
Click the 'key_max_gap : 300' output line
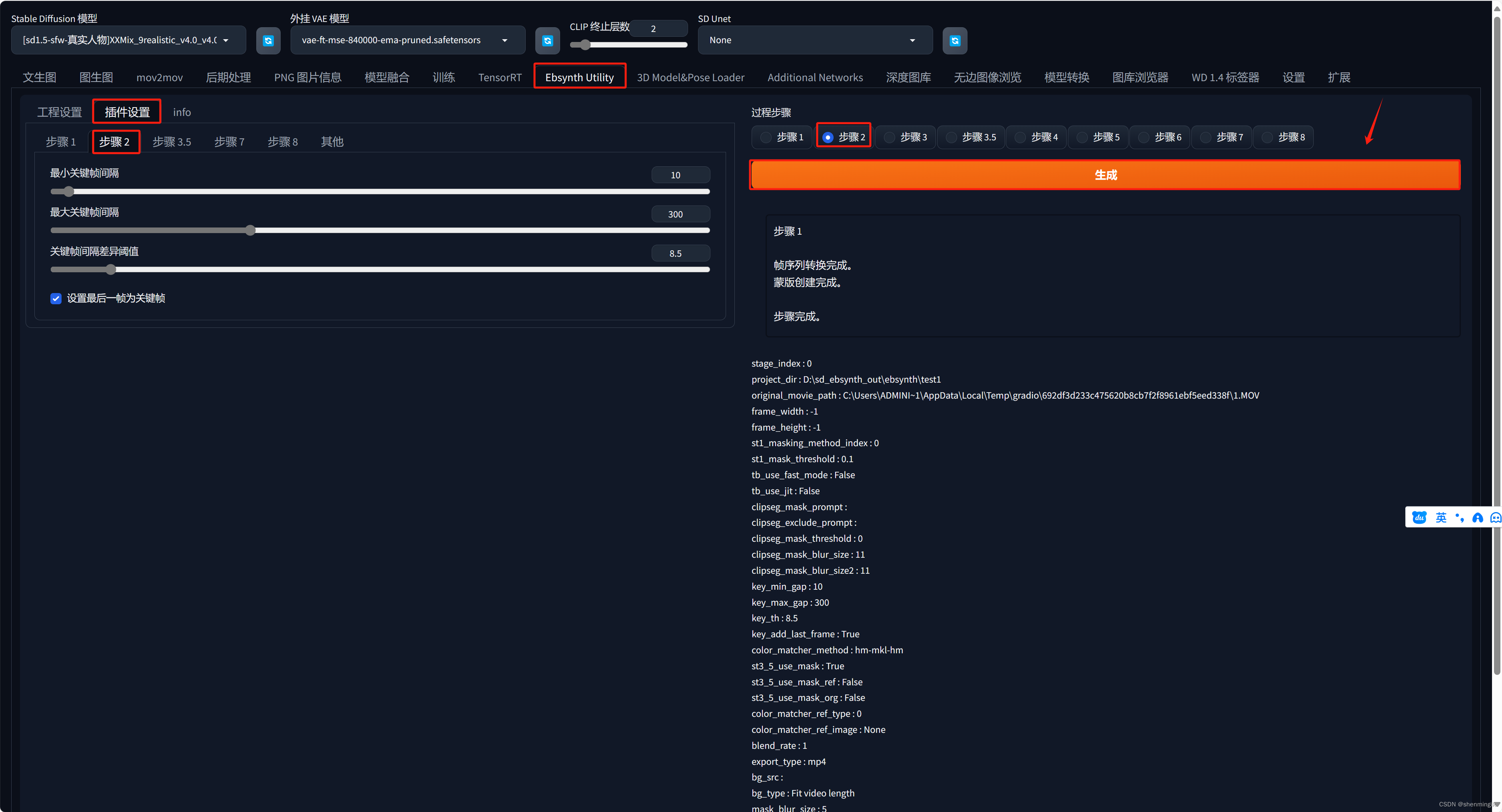coord(790,602)
